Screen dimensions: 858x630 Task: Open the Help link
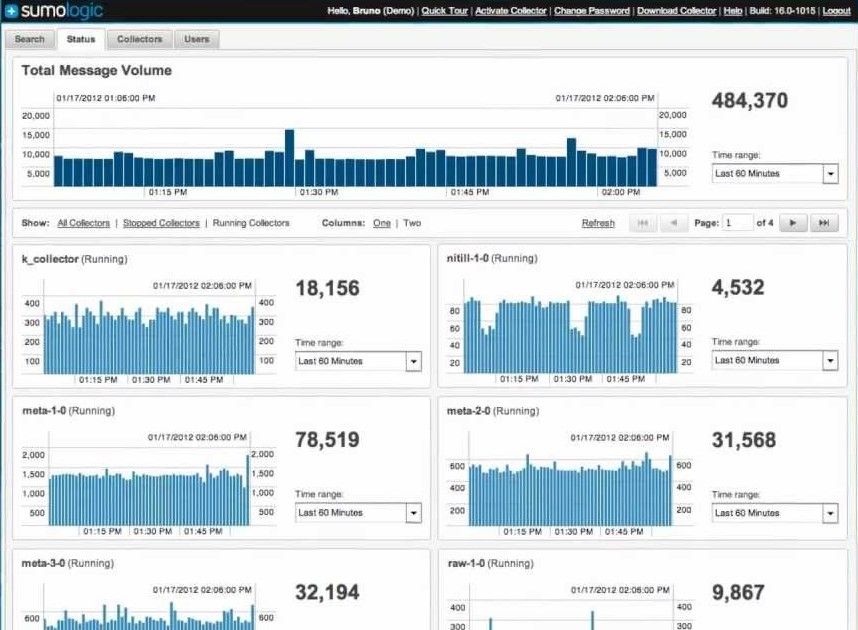click(733, 10)
